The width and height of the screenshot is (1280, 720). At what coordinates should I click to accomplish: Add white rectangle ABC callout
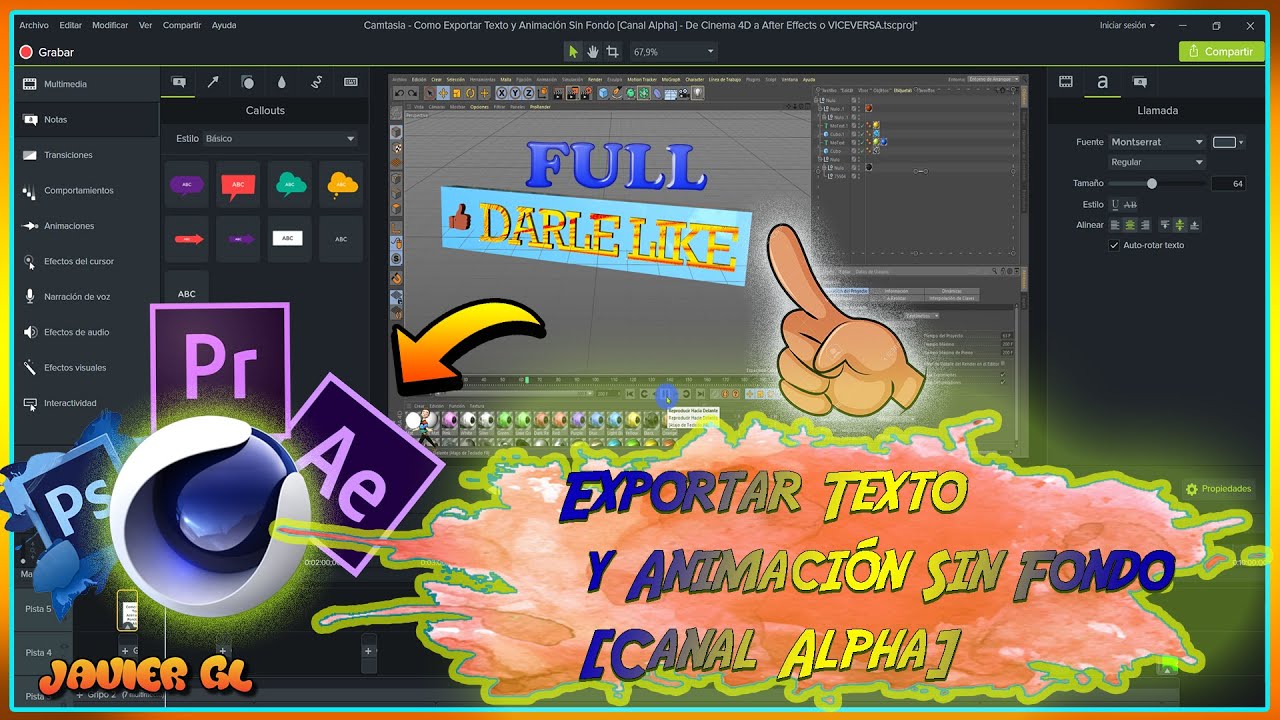tap(290, 239)
